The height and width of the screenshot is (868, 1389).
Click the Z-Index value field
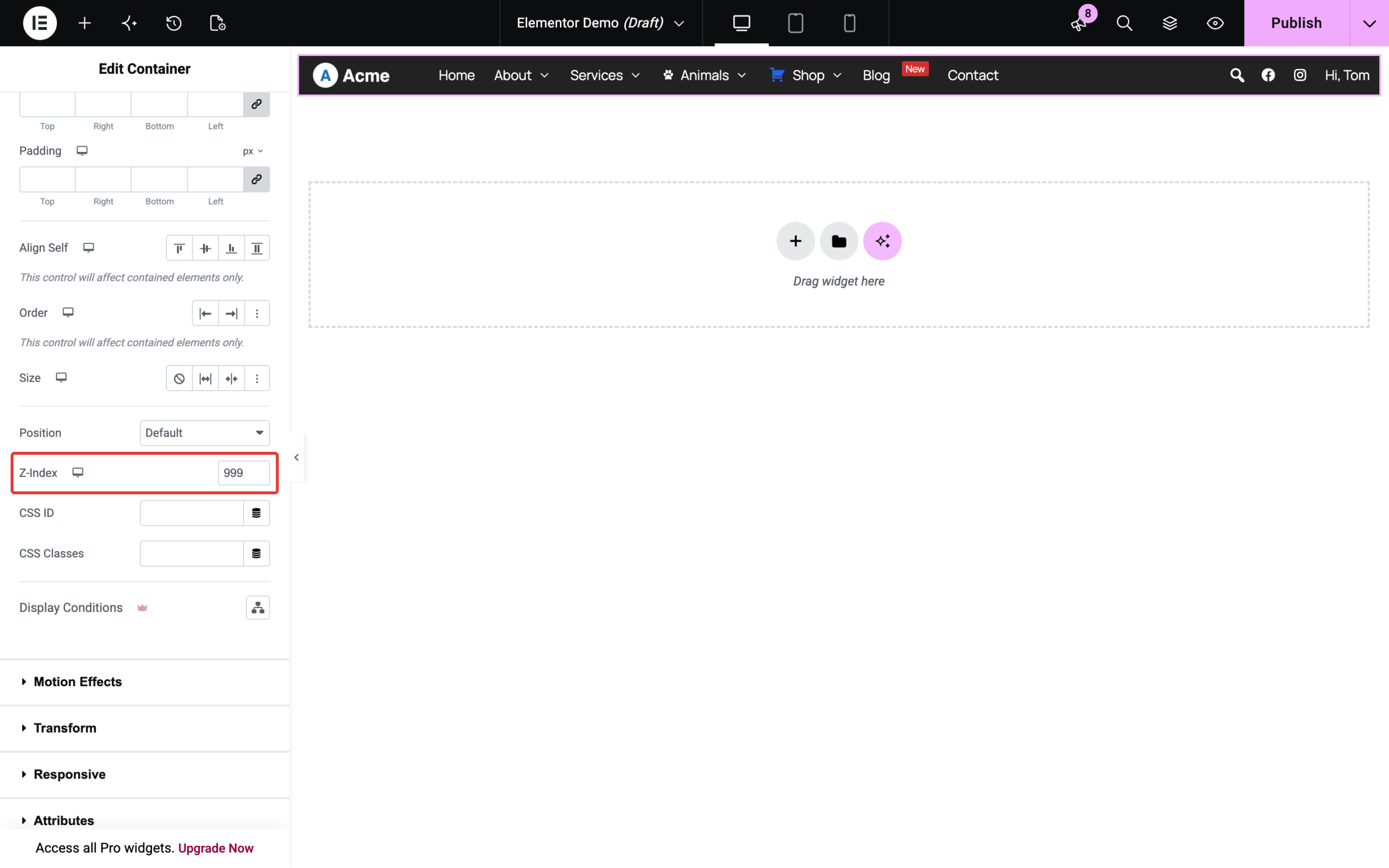[x=244, y=473]
